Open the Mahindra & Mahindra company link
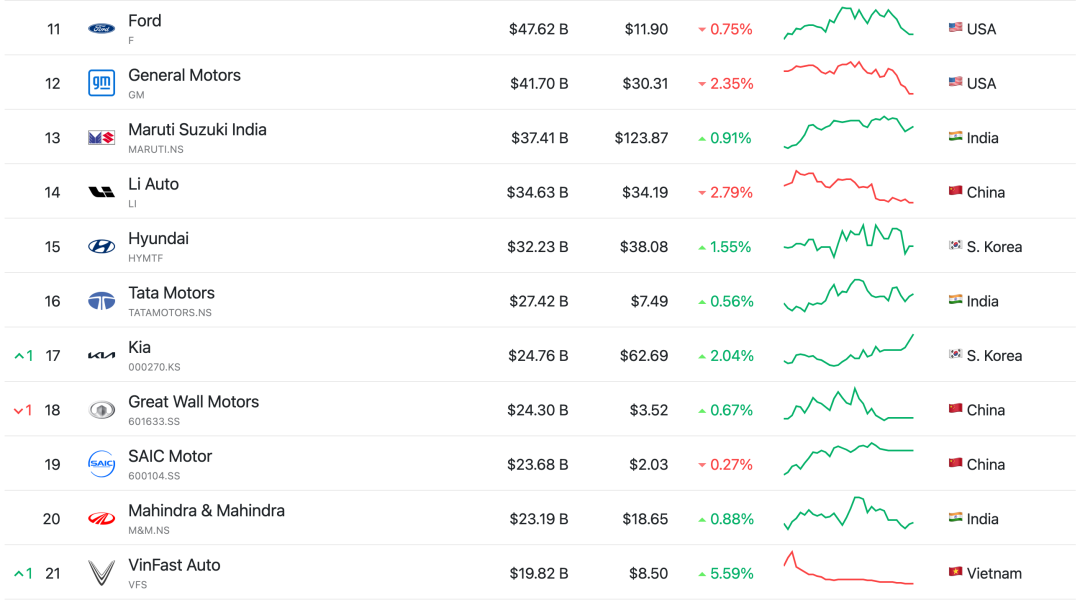The height and width of the screenshot is (600, 1080). [x=206, y=511]
